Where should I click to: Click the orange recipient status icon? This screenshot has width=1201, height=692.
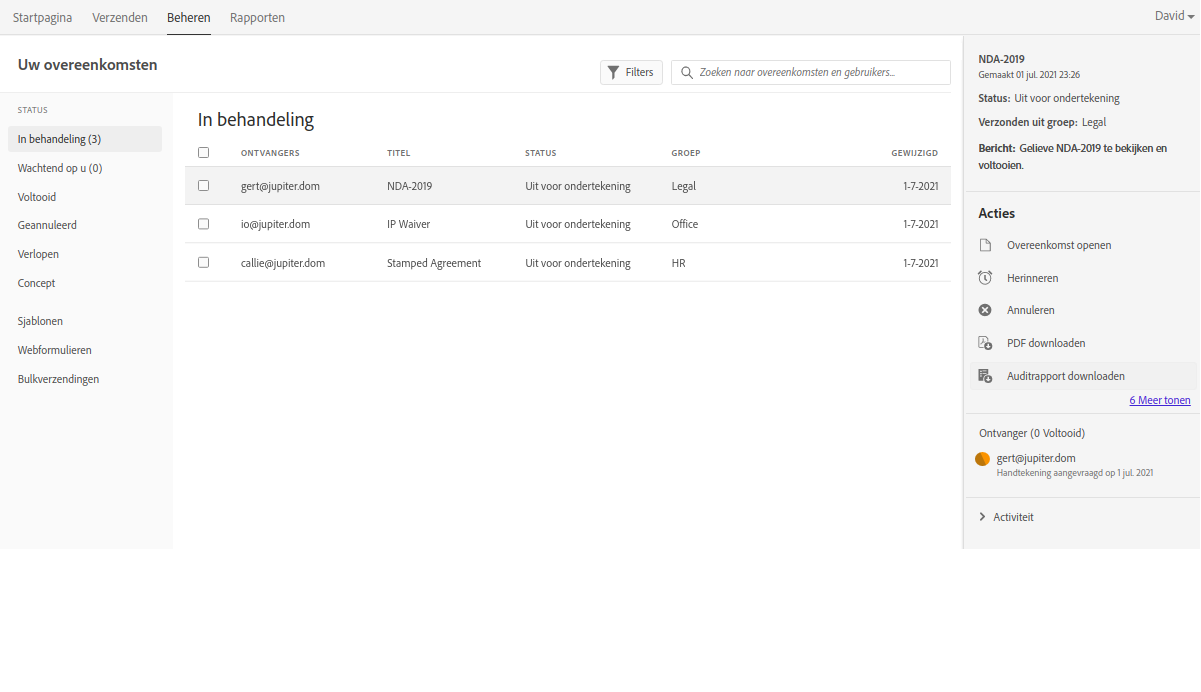tap(982, 459)
